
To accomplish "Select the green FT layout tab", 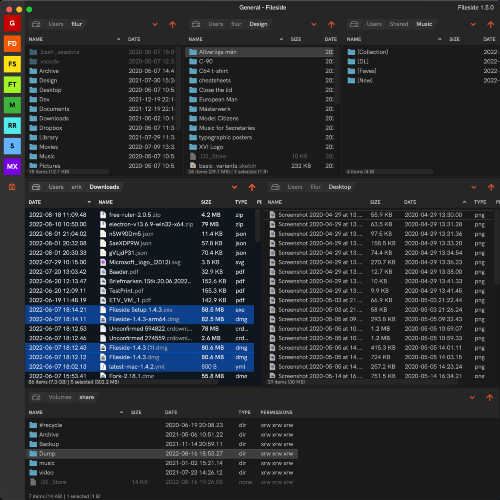I will 12,85.
